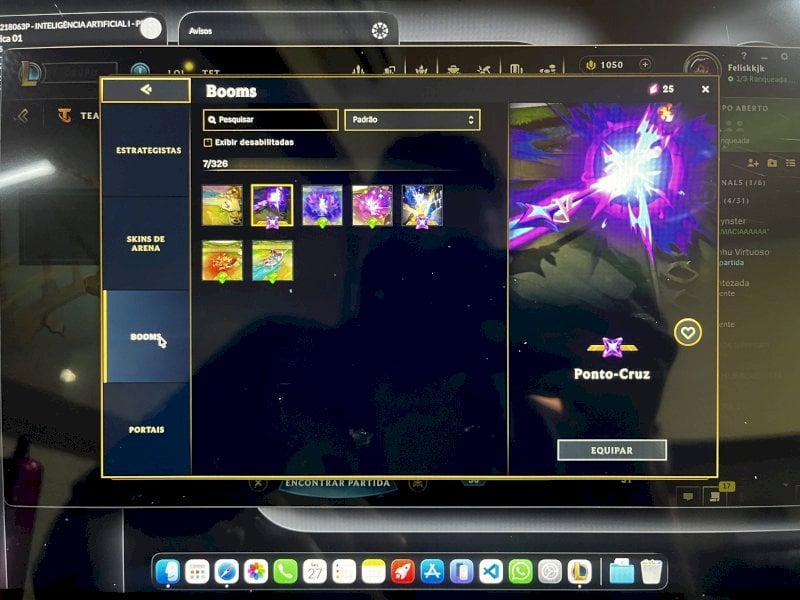Enable the Exibir desabilitadas checkbox
This screenshot has width=800, height=600.
tap(208, 142)
